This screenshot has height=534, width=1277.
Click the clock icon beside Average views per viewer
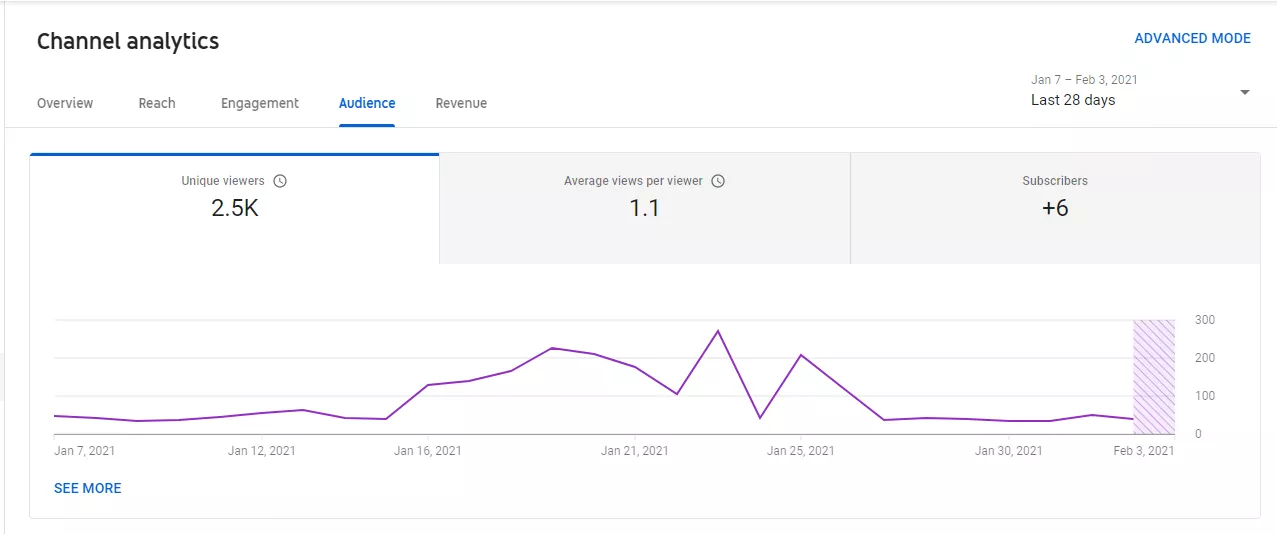click(x=717, y=181)
